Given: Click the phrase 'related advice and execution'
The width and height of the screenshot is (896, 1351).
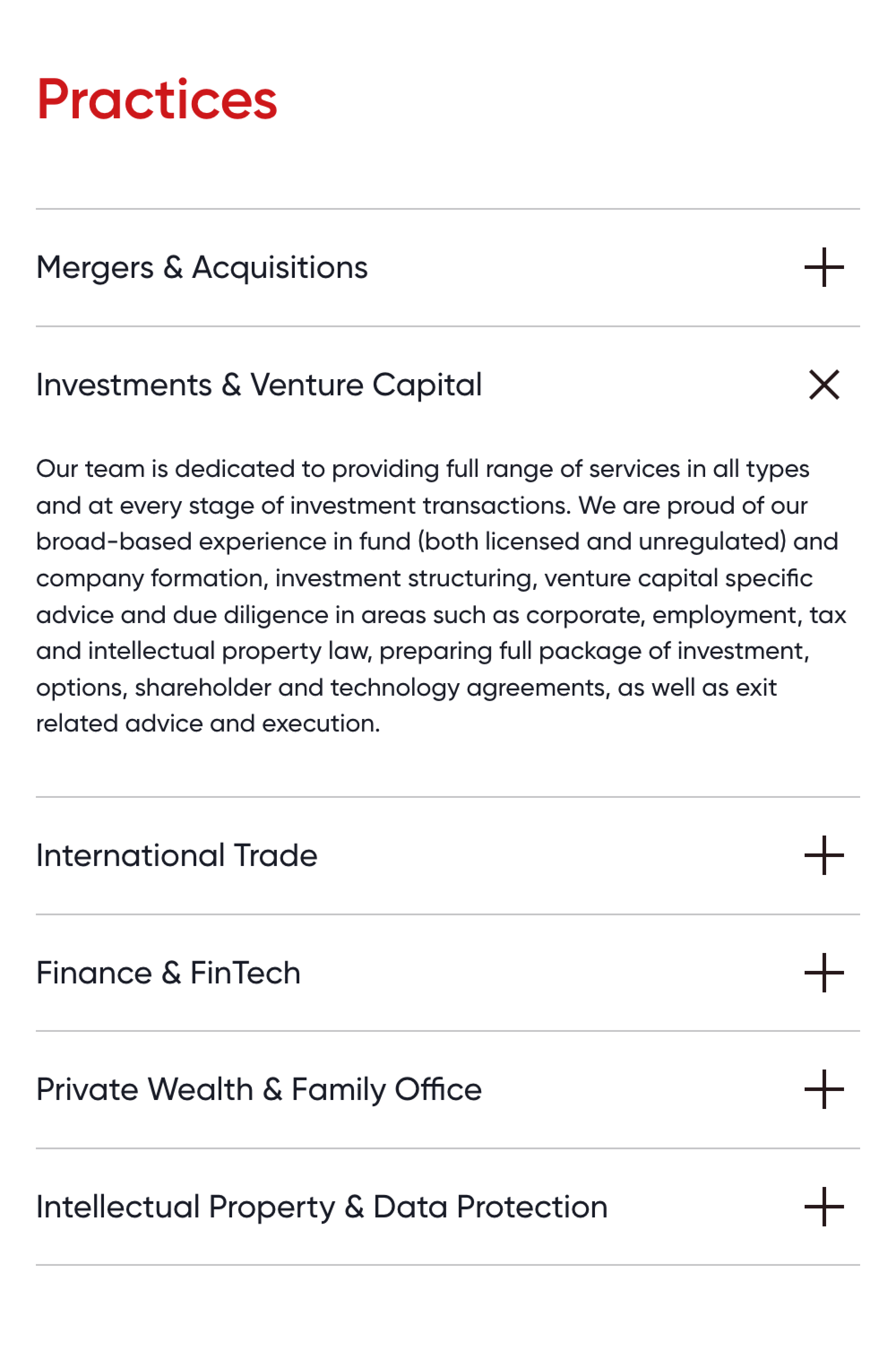Looking at the screenshot, I should point(207,724).
